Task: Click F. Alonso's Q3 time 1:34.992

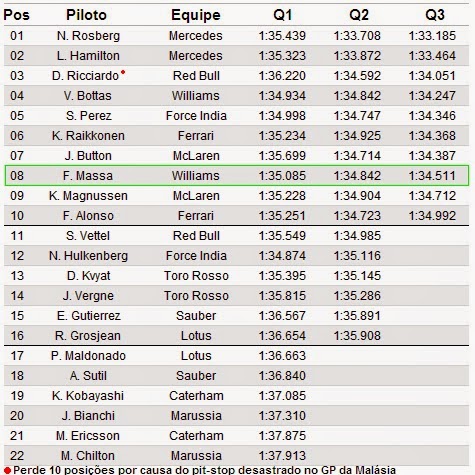Action: pos(432,216)
